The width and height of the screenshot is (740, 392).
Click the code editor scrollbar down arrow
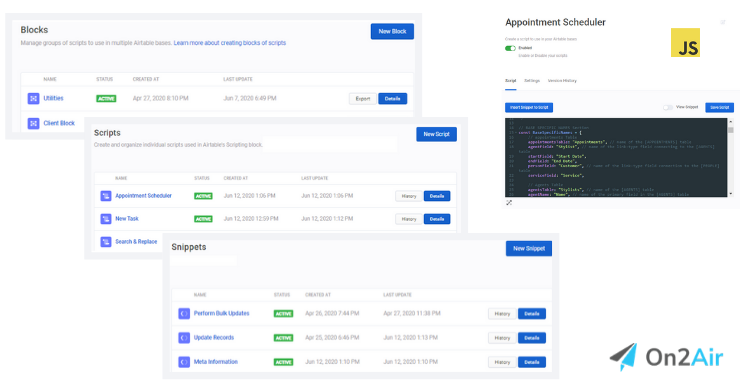click(731, 194)
